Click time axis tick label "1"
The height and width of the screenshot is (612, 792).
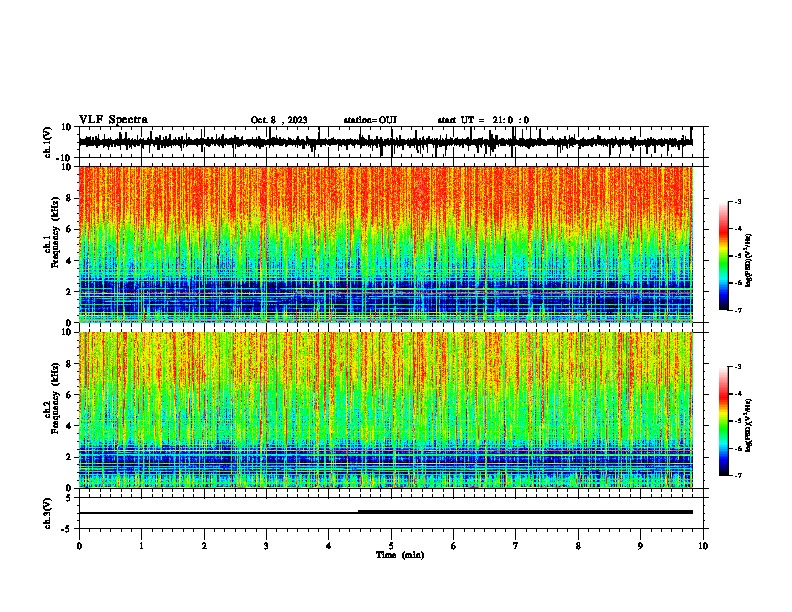click(141, 546)
